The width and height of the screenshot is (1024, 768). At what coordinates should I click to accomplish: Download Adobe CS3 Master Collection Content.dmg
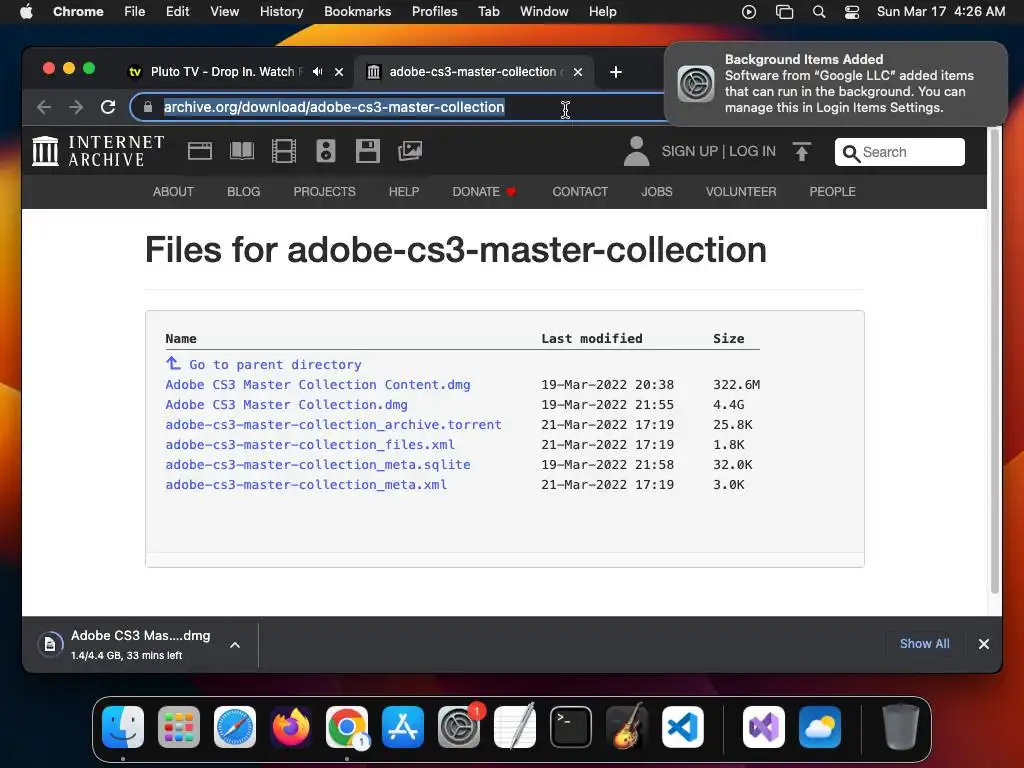(318, 385)
